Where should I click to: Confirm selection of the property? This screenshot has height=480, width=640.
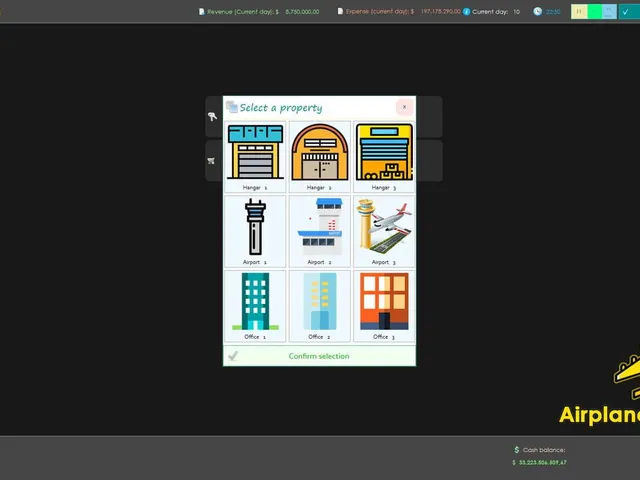point(320,356)
